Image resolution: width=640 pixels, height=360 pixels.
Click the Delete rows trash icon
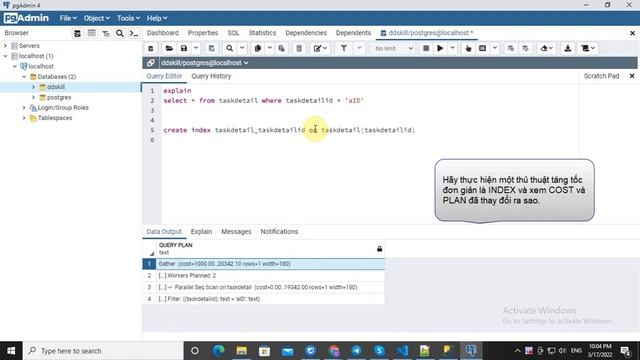click(x=299, y=48)
